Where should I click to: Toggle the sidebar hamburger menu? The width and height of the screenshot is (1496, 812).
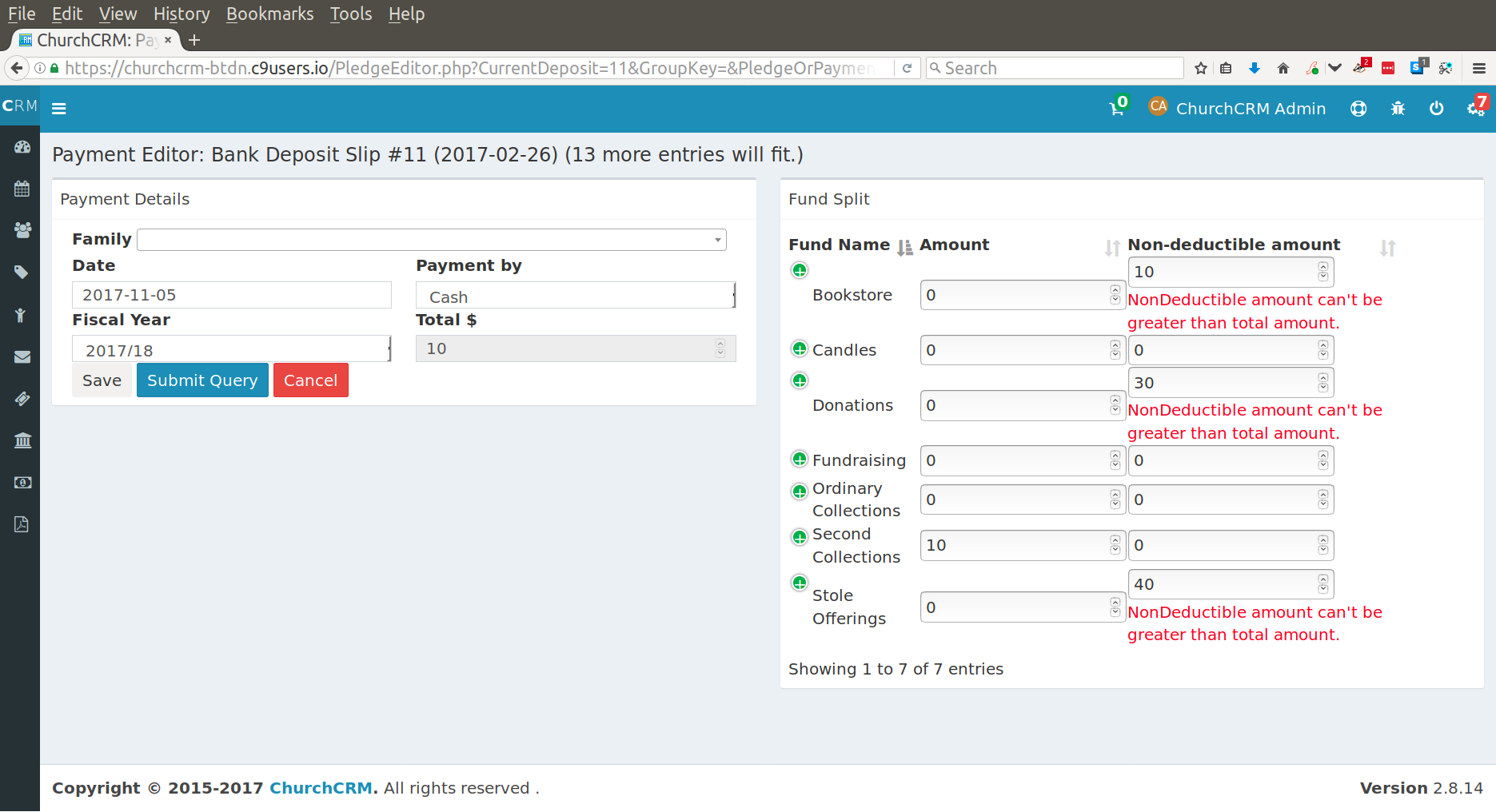(59, 109)
